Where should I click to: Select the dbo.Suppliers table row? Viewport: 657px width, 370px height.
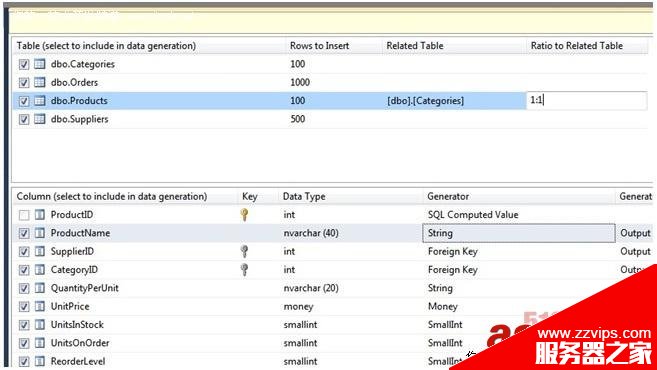(331, 119)
